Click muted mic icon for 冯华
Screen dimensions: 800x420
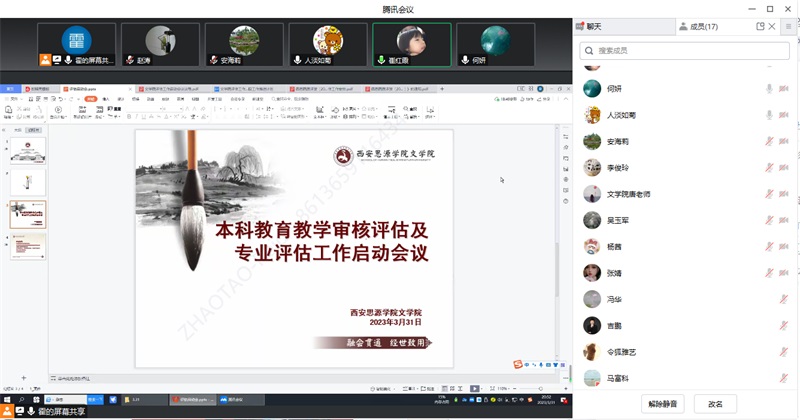[x=784, y=300]
